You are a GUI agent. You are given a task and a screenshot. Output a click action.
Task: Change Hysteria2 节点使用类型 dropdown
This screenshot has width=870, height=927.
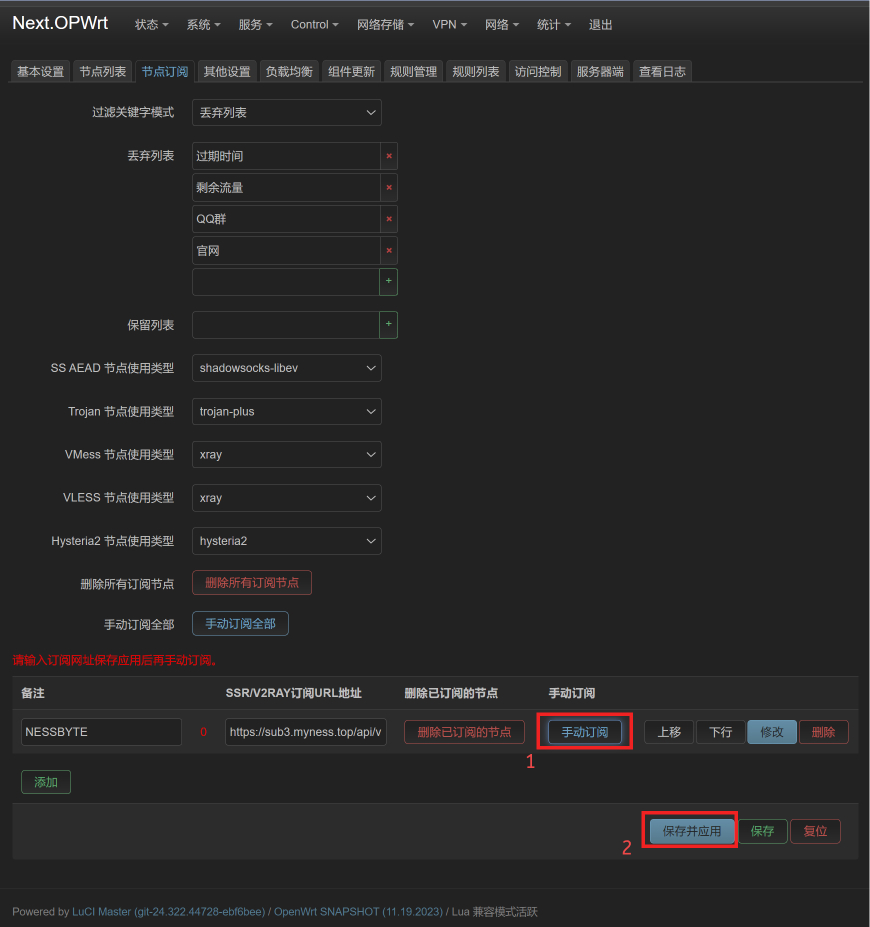286,541
